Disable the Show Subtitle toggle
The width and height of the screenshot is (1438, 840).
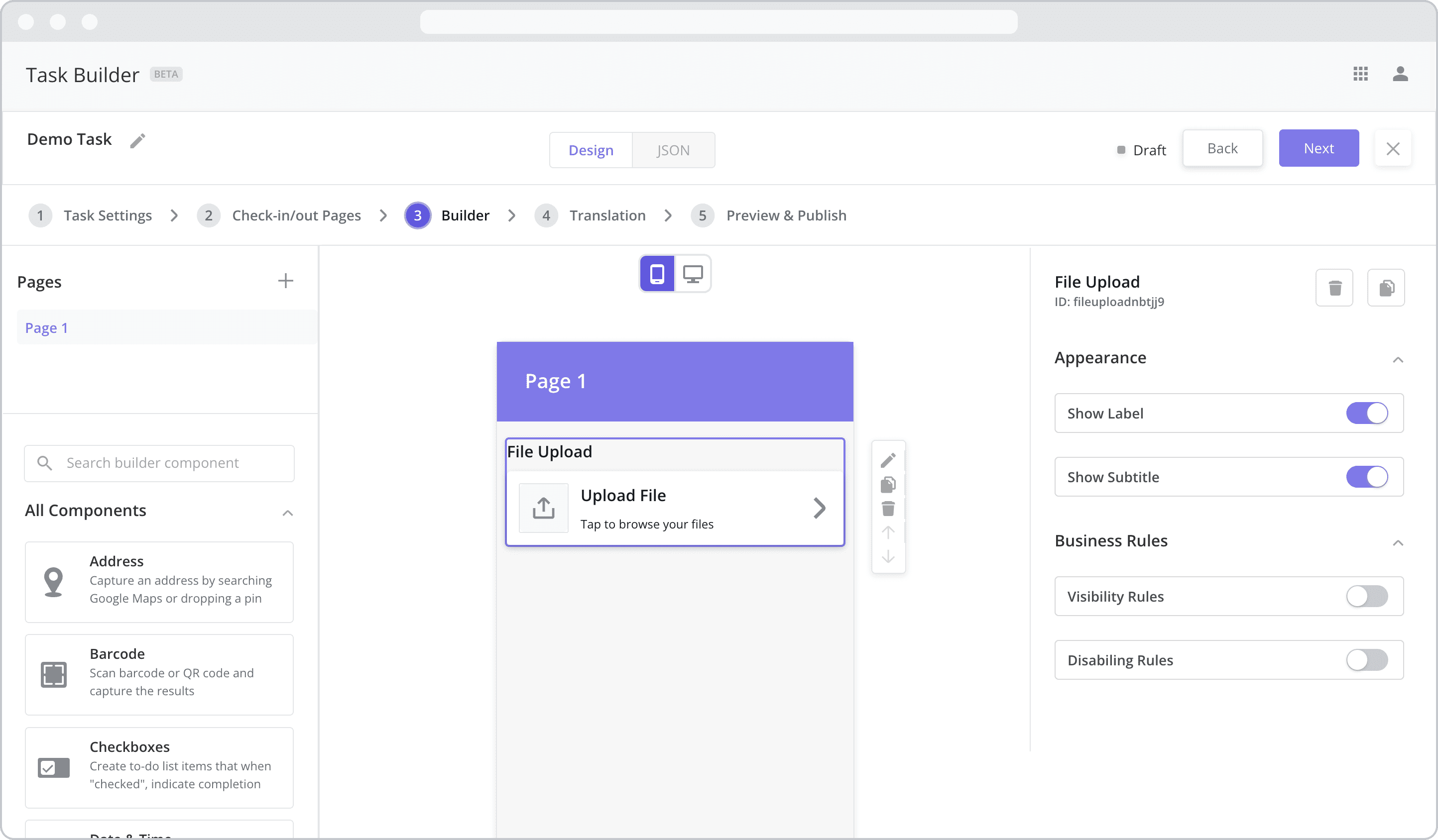[x=1367, y=477]
